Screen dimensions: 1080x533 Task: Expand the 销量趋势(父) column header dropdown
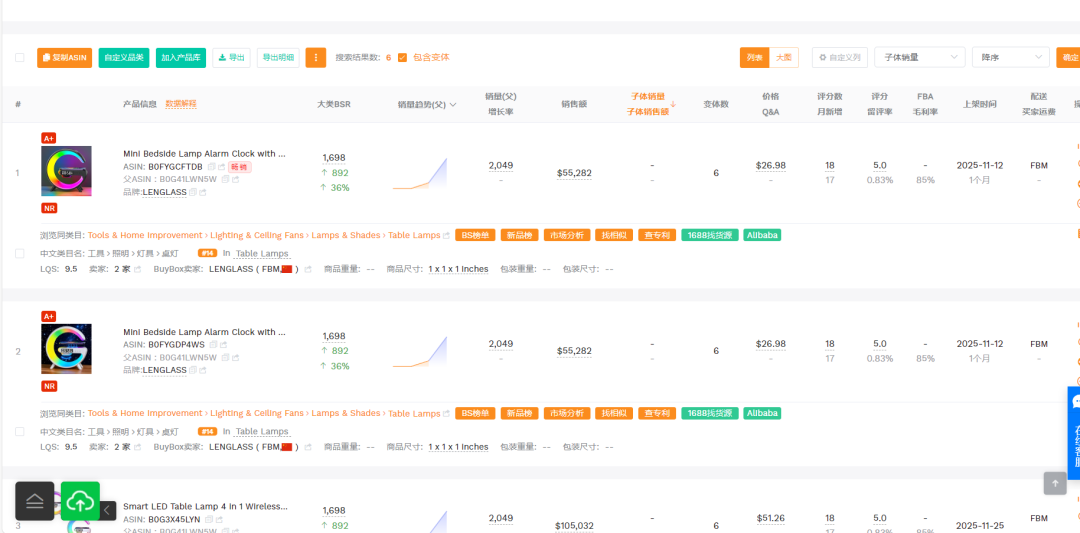(453, 105)
